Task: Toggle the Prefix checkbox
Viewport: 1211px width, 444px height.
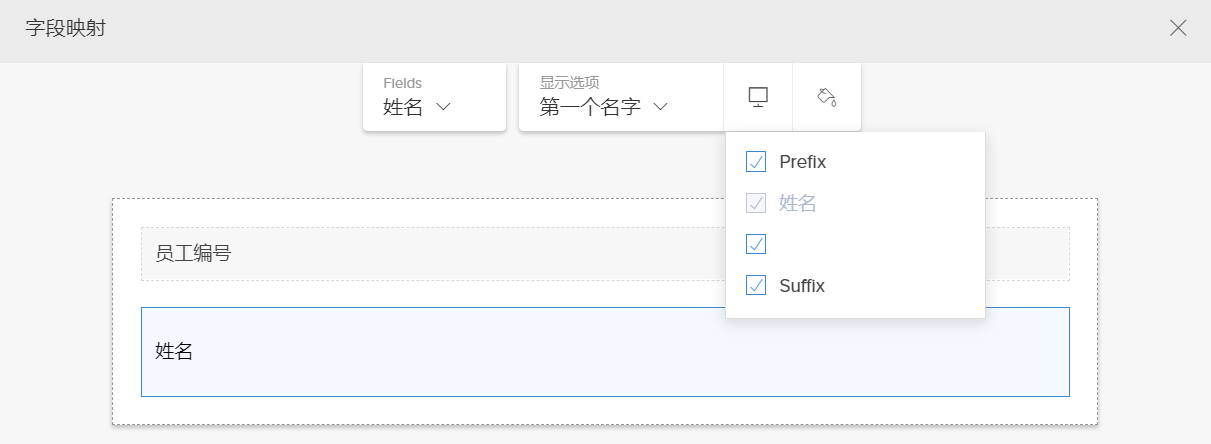Action: pyautogui.click(x=756, y=162)
